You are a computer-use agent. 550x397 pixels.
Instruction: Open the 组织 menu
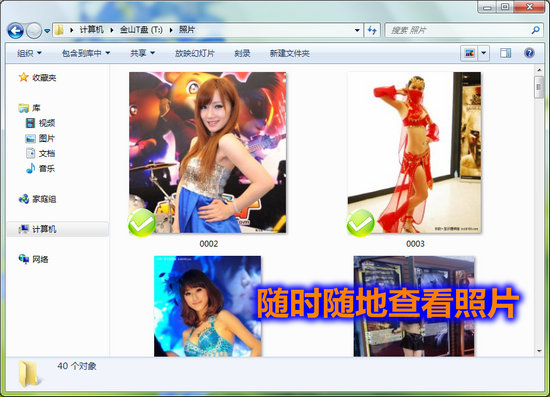(29, 53)
